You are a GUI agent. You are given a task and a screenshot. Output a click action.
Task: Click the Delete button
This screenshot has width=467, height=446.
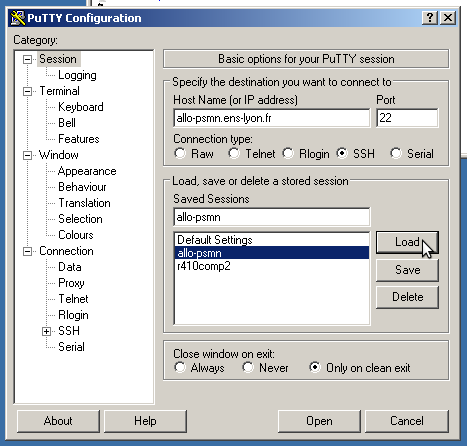407,297
